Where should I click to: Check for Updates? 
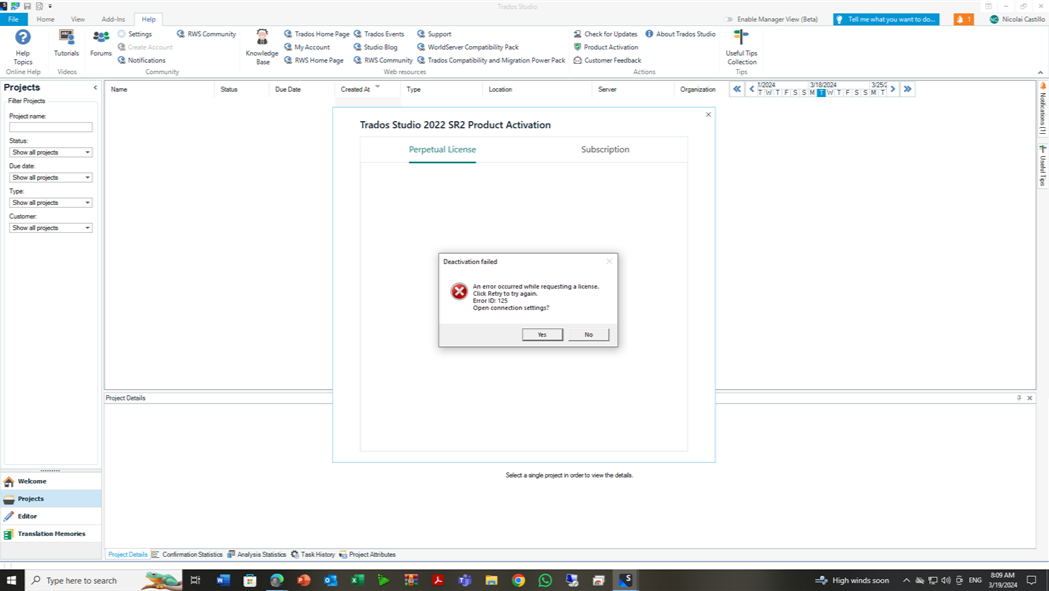coord(605,34)
